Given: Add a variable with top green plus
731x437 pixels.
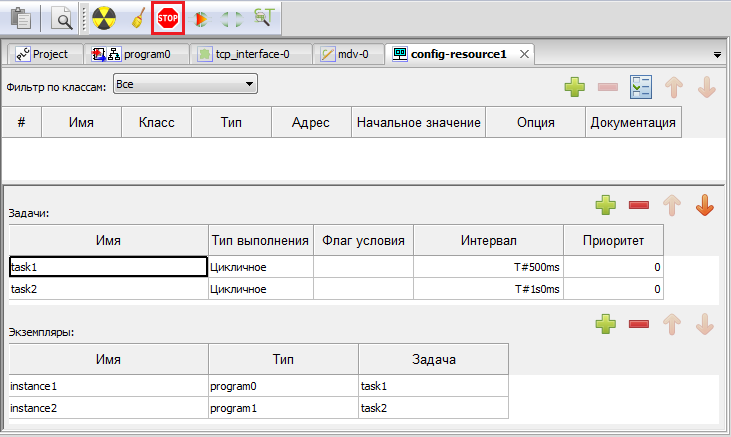Looking at the screenshot, I should pyautogui.click(x=574, y=88).
